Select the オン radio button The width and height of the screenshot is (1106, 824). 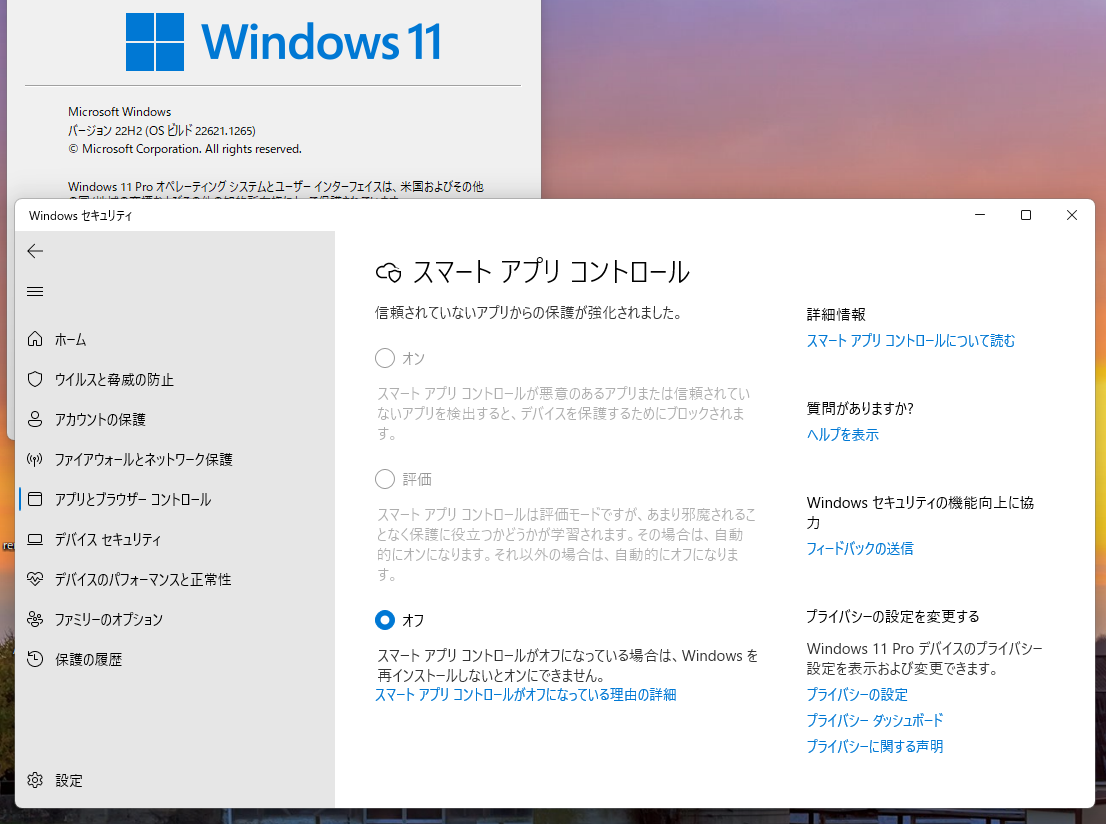(x=384, y=358)
